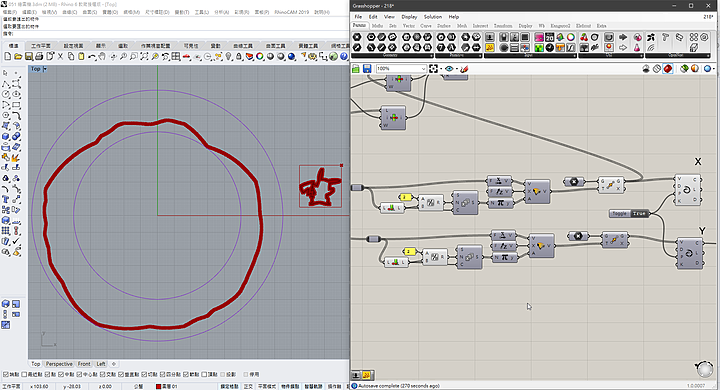
Task: Expand the Top viewport title dropdown arrow
Action: point(45,69)
